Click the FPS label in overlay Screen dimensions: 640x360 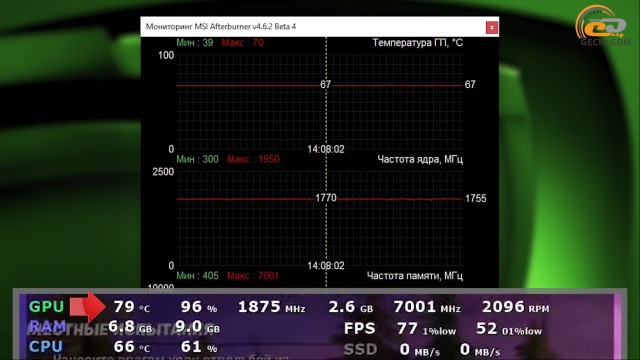(x=360, y=329)
